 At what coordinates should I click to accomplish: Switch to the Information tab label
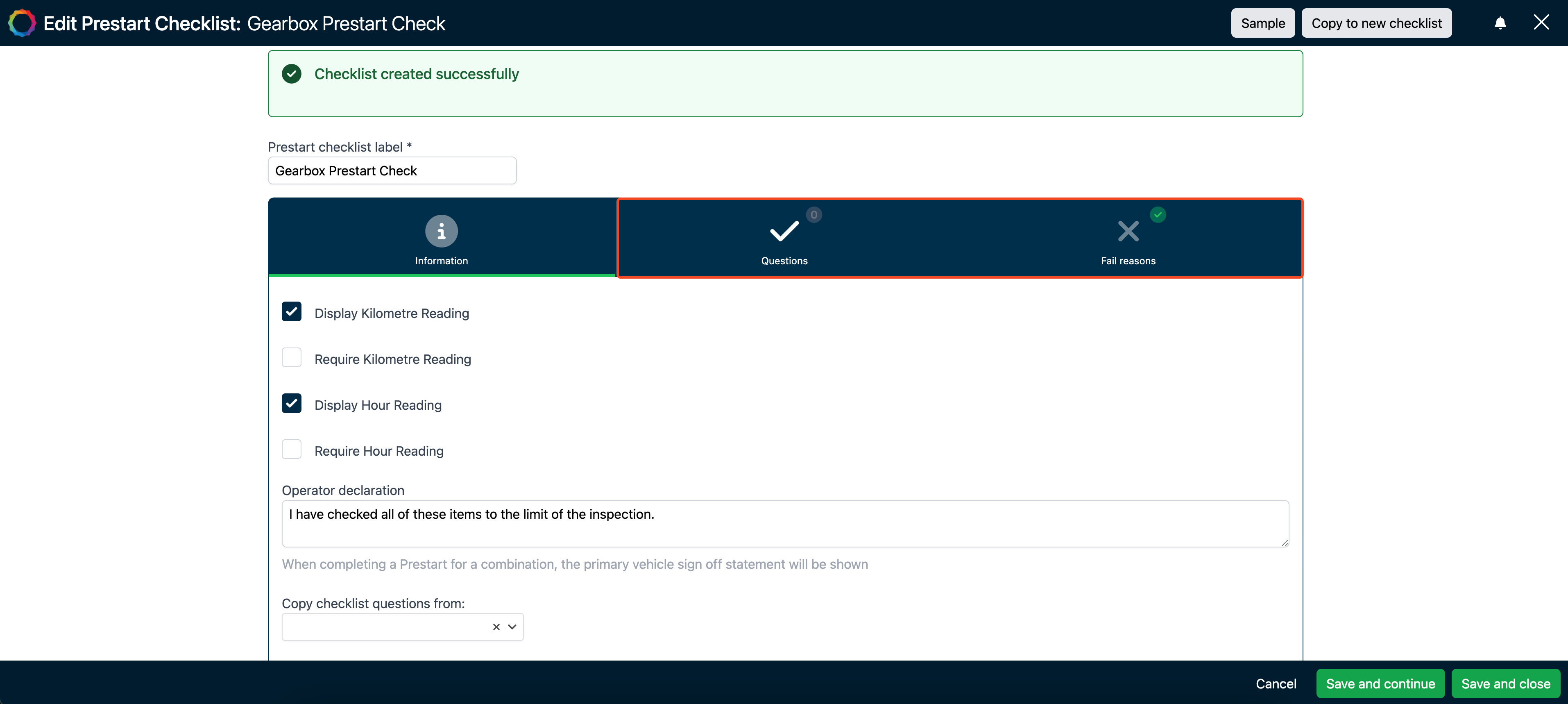[441, 261]
